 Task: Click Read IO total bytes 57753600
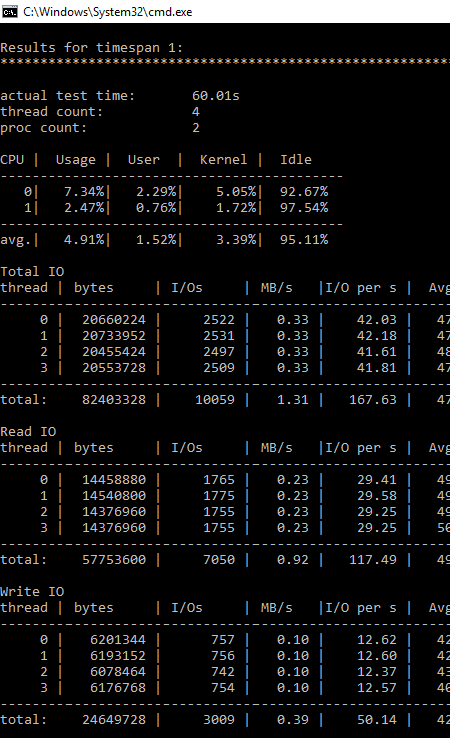click(x=114, y=560)
